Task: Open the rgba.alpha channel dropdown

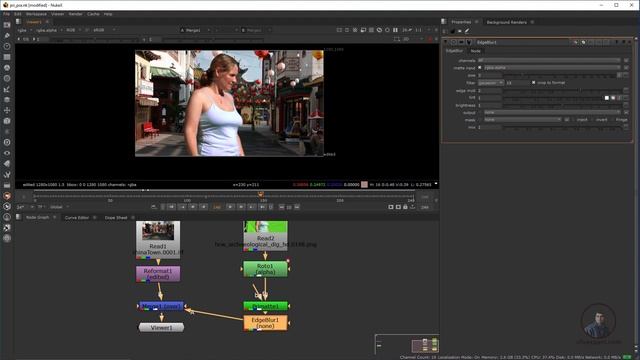Action: click(49, 30)
